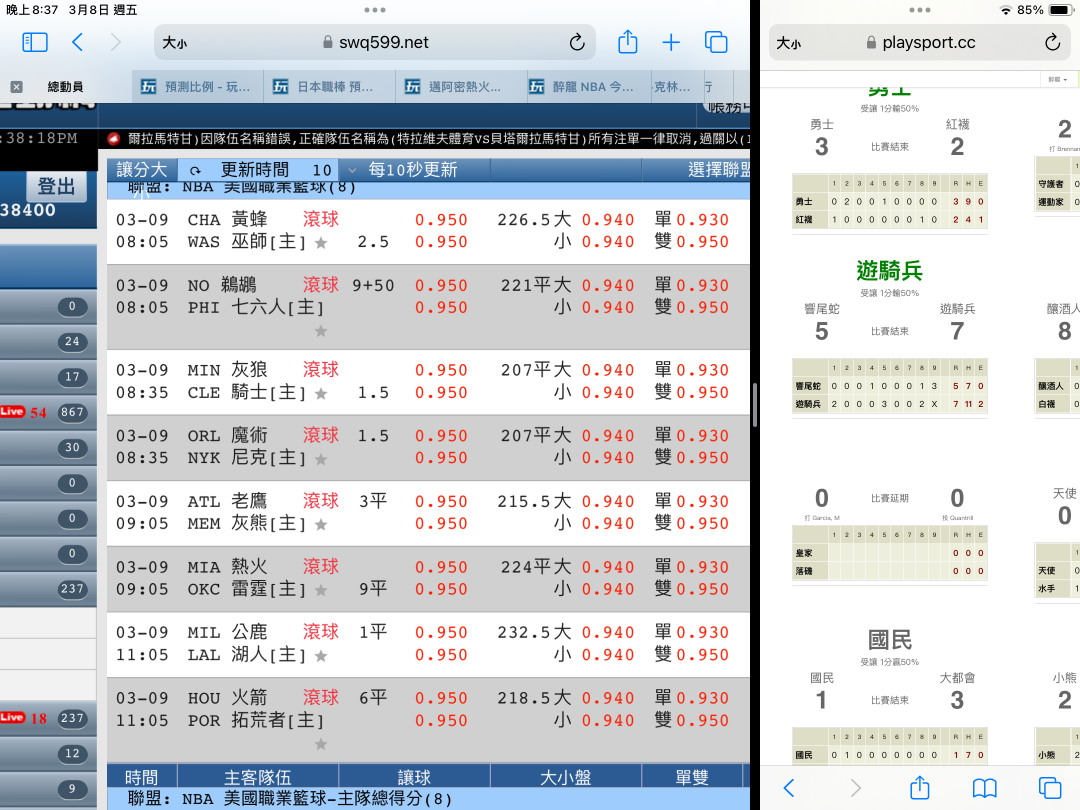Favorite star for 灰狼 vs 騎士 game
Image resolution: width=1080 pixels, height=810 pixels.
click(x=321, y=394)
